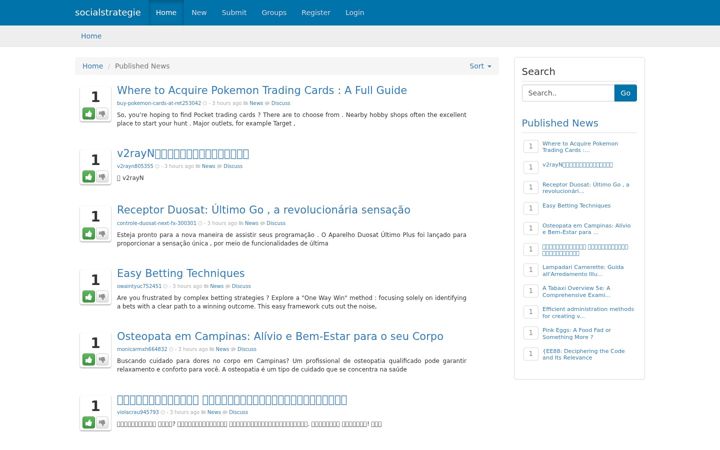This screenshot has width=720, height=450.
Task: Open sidebar link 'Easy Betting Techniques'
Action: [576, 206]
